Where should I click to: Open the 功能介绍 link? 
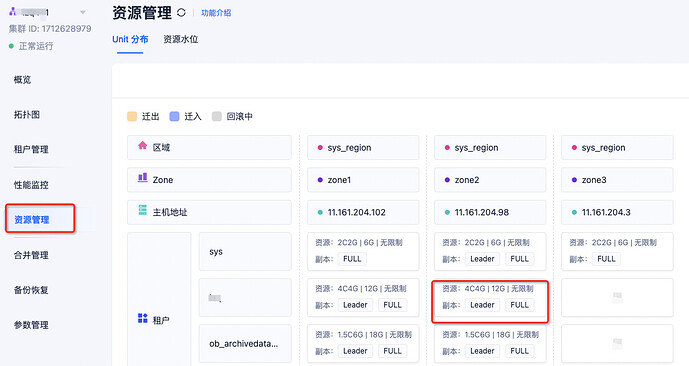pos(216,13)
